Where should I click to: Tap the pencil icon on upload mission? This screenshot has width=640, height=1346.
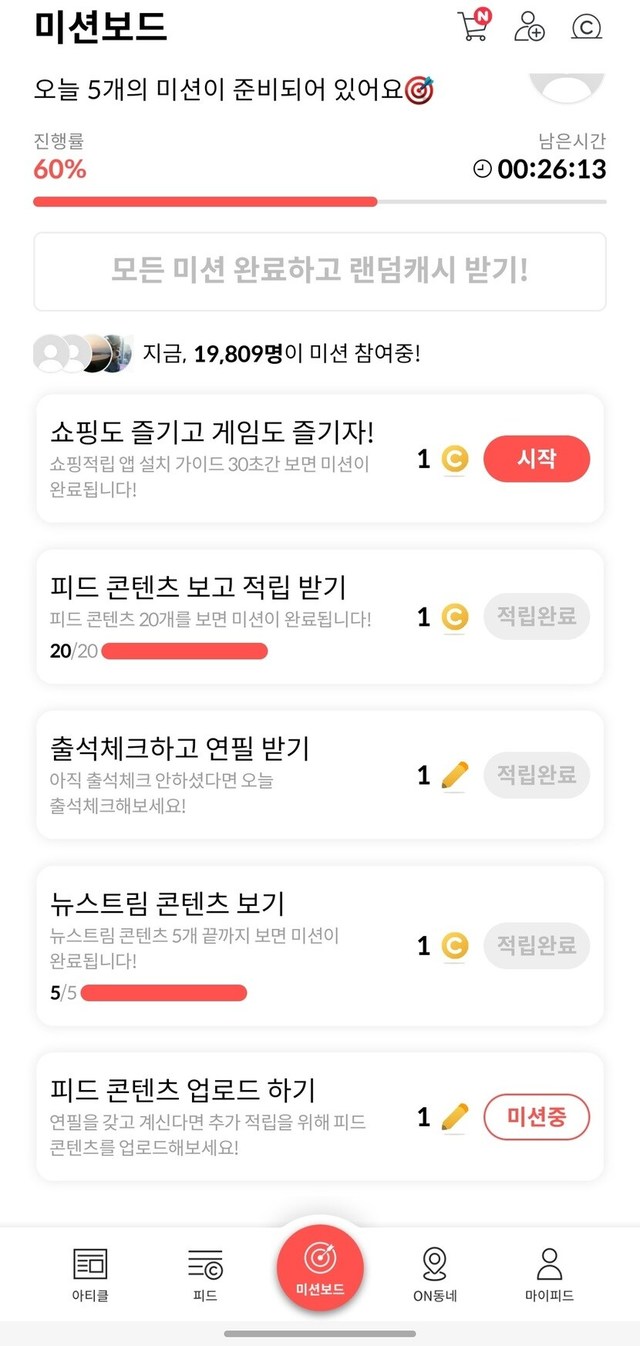(x=455, y=1117)
